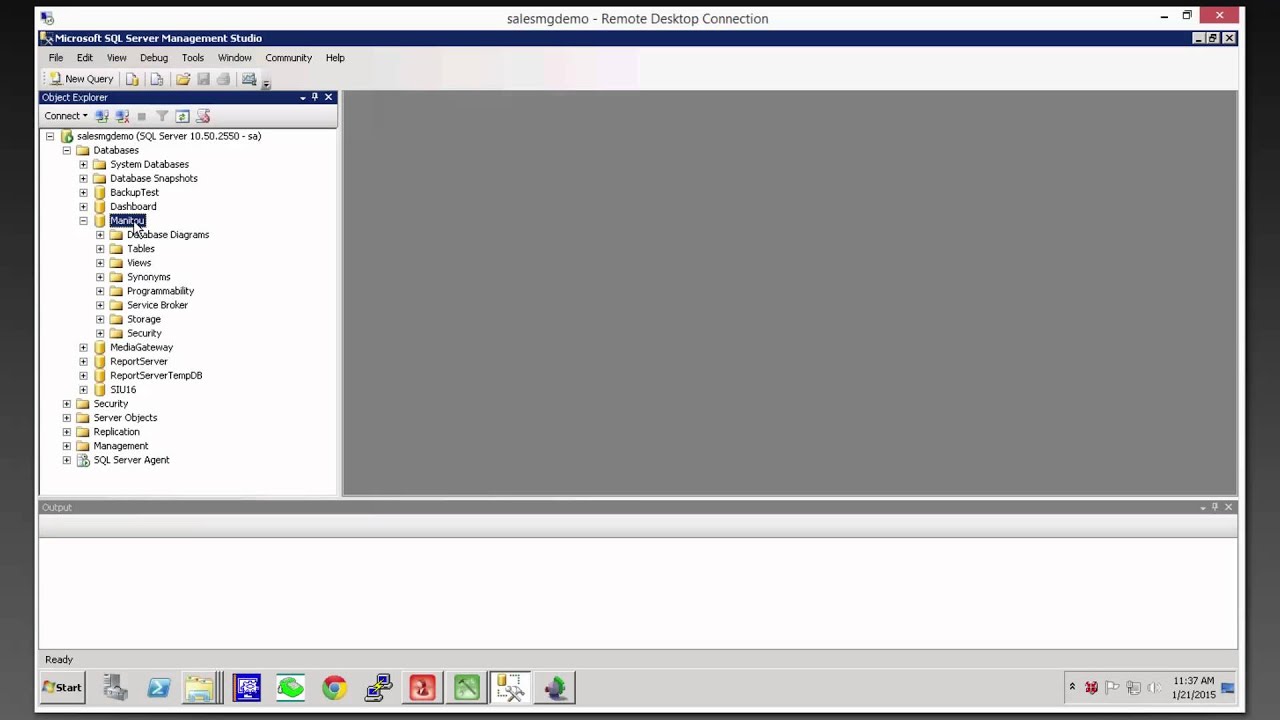Select the Synonyms folder
Viewport: 1280px width, 720px height.
149,277
